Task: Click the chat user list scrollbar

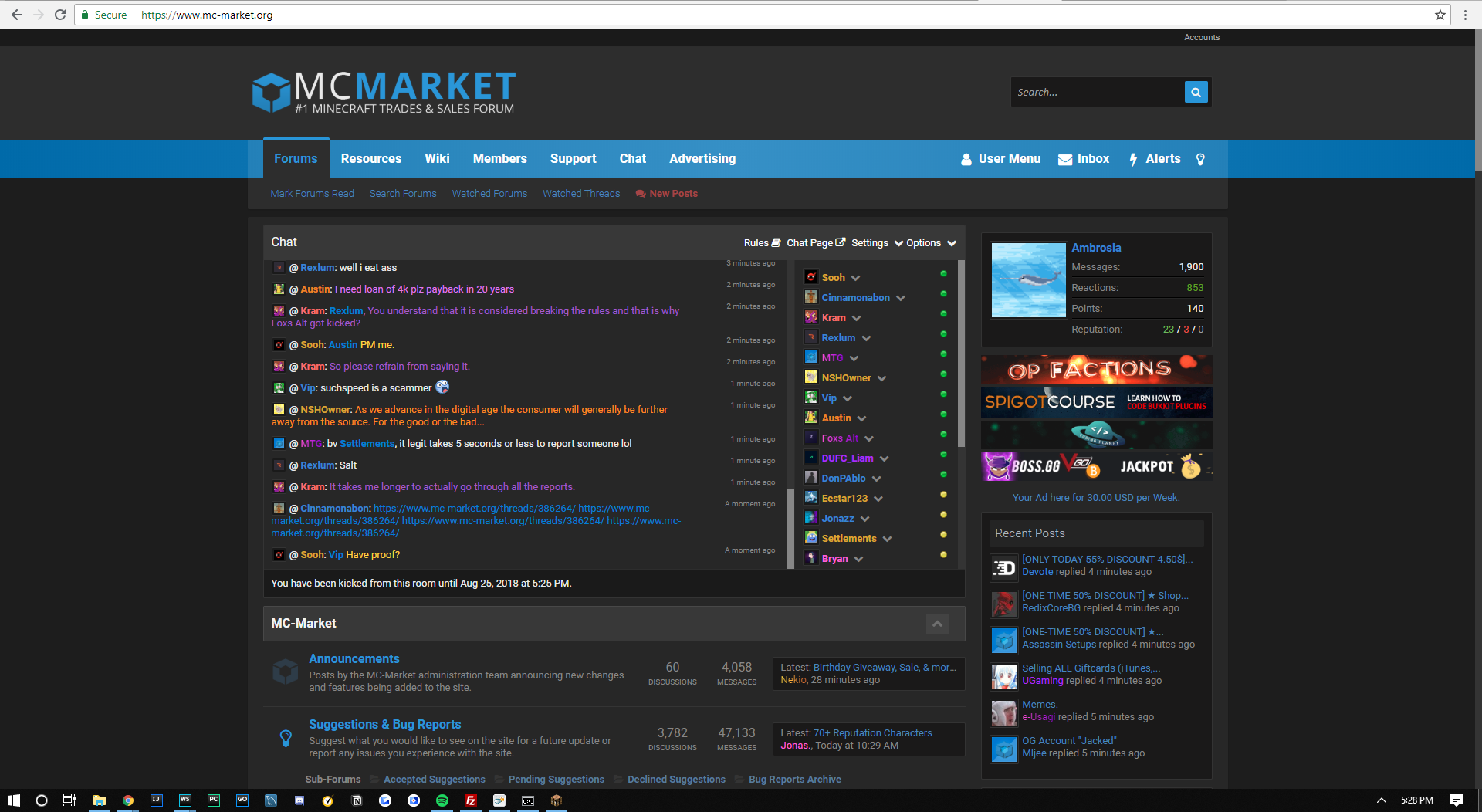Action: (961, 354)
